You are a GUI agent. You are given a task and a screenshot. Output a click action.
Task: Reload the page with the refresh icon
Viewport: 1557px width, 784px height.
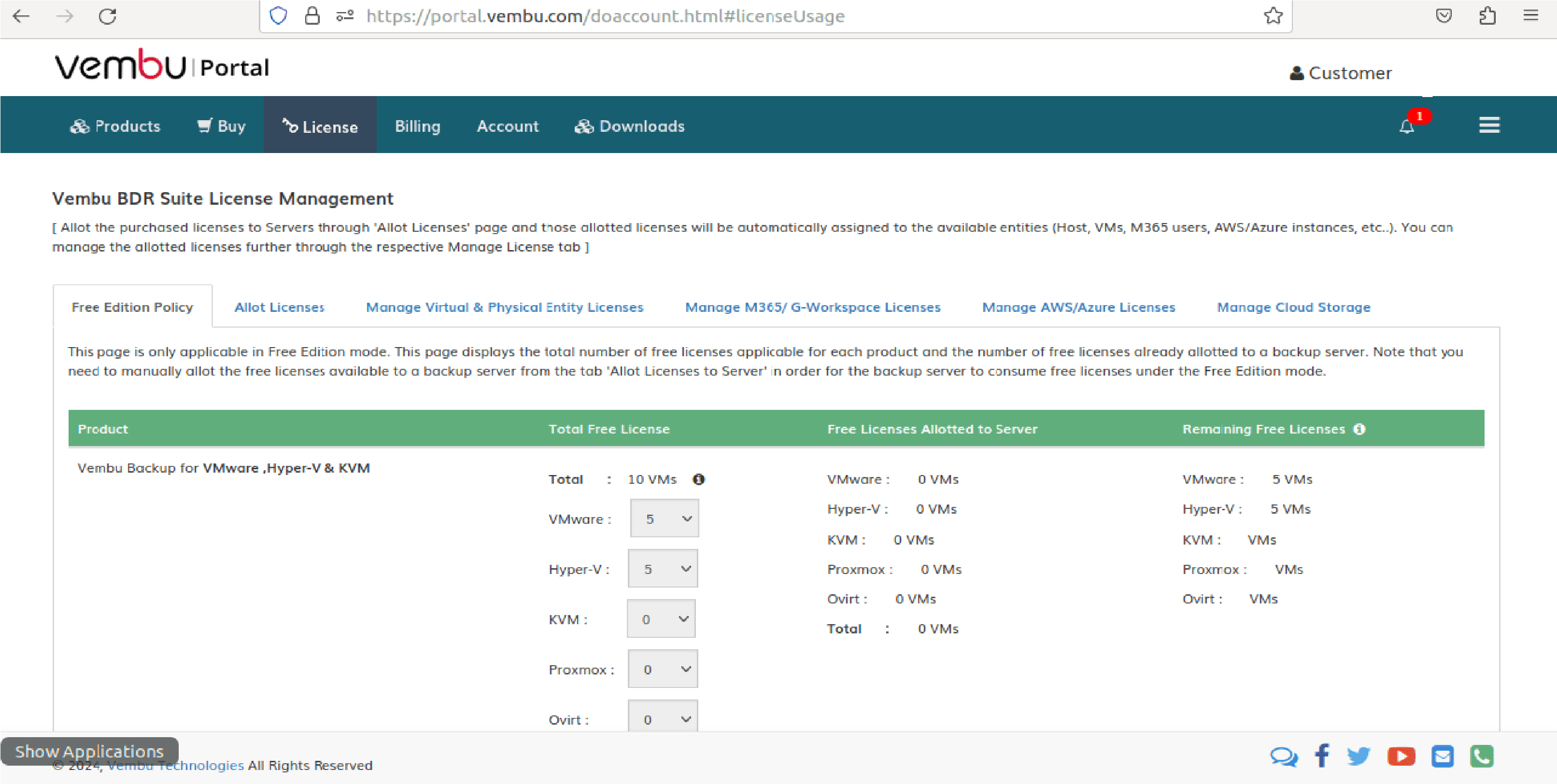pyautogui.click(x=108, y=16)
